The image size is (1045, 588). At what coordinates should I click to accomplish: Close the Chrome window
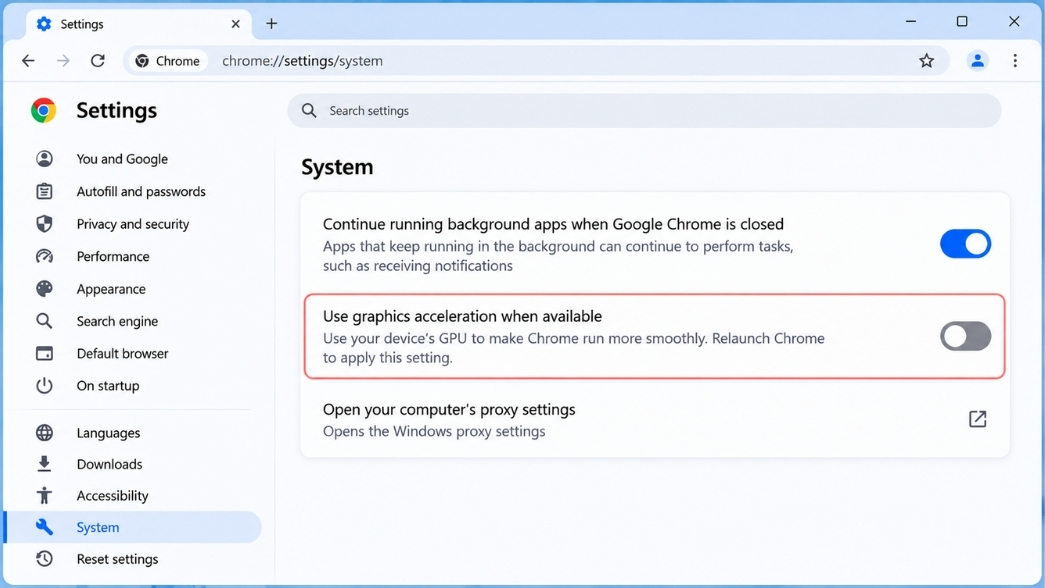click(x=1014, y=22)
